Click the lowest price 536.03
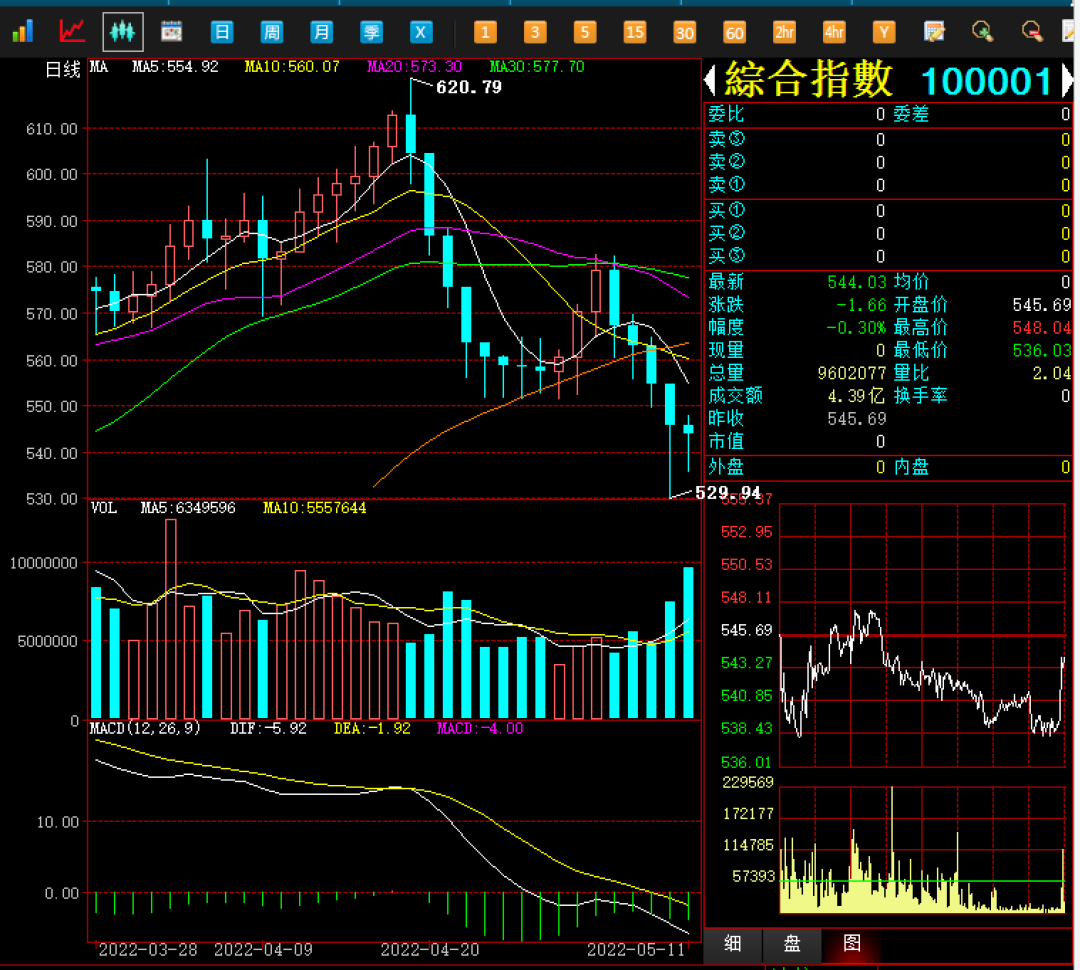The image size is (1080, 970). 1041,351
